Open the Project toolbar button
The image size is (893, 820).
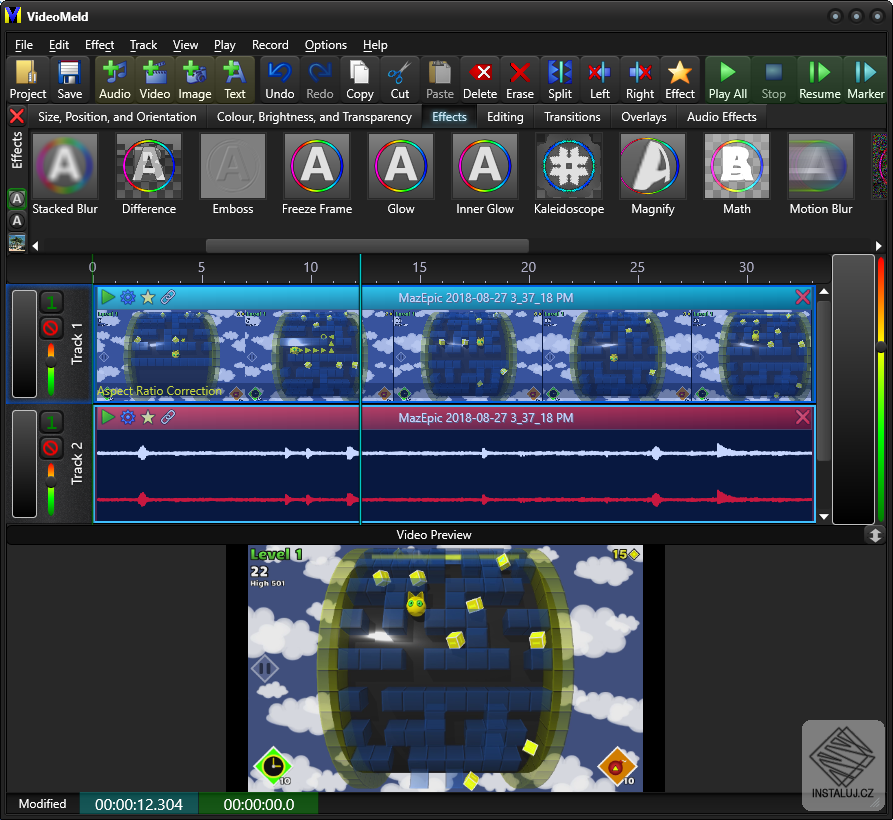(x=27, y=80)
